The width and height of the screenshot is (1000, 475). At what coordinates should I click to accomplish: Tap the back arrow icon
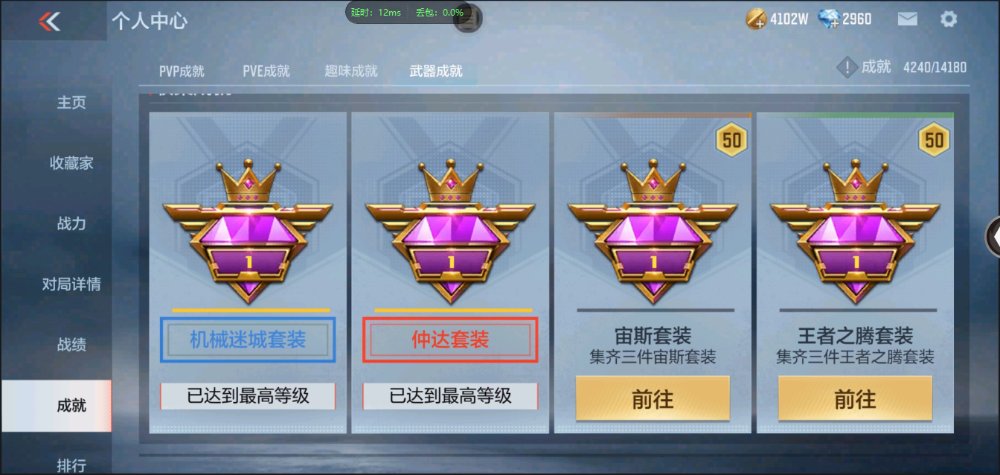tap(49, 21)
